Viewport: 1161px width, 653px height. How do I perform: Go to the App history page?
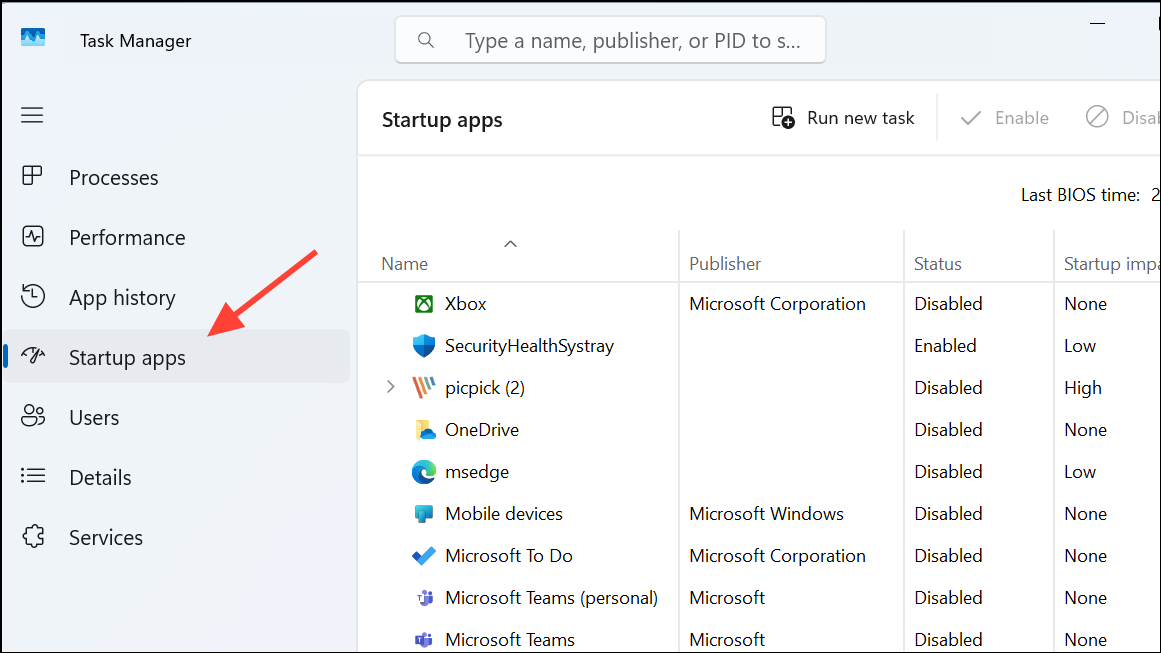pos(176,297)
